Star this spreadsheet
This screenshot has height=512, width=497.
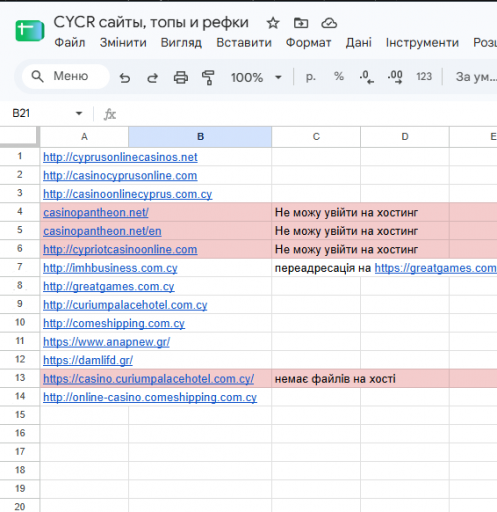click(x=273, y=23)
